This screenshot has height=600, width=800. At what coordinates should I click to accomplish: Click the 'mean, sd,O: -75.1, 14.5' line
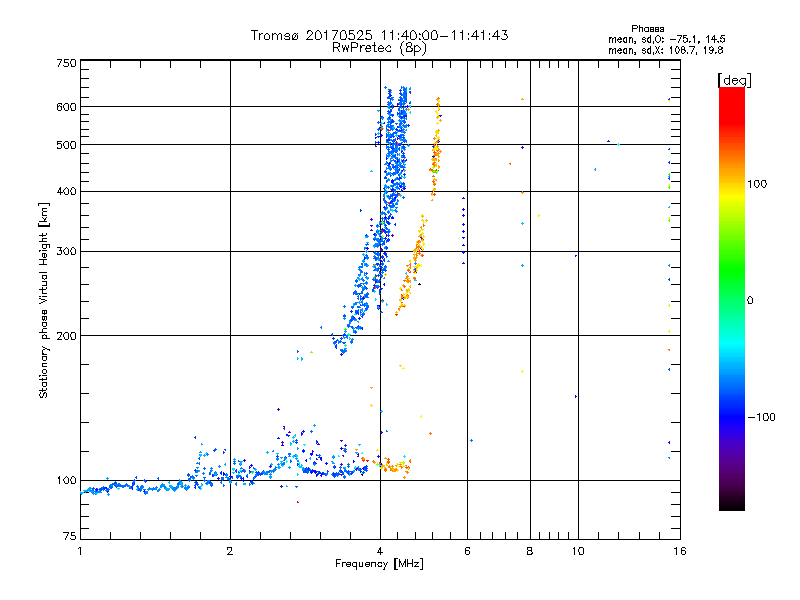coord(666,39)
